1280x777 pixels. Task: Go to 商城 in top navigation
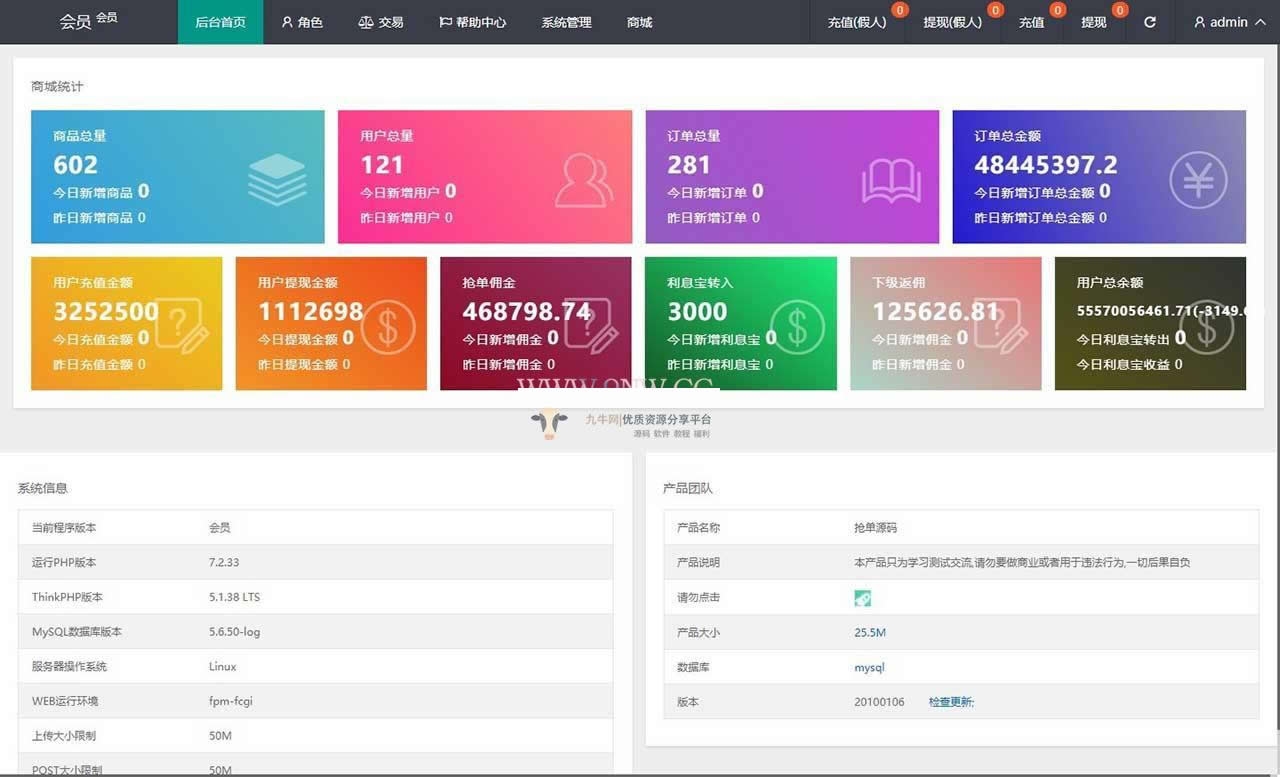(x=639, y=22)
